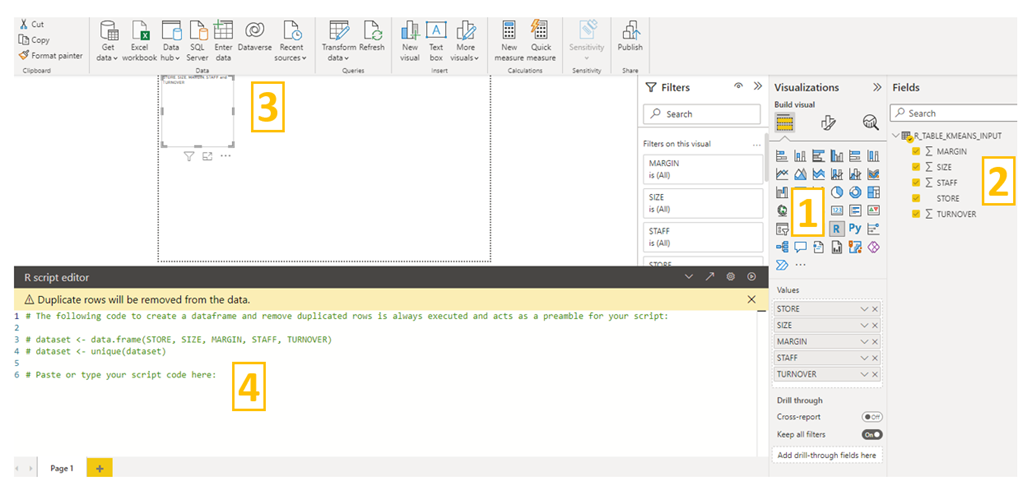The image size is (1023, 495).
Task: Insert the donut chart visual
Action: click(855, 192)
